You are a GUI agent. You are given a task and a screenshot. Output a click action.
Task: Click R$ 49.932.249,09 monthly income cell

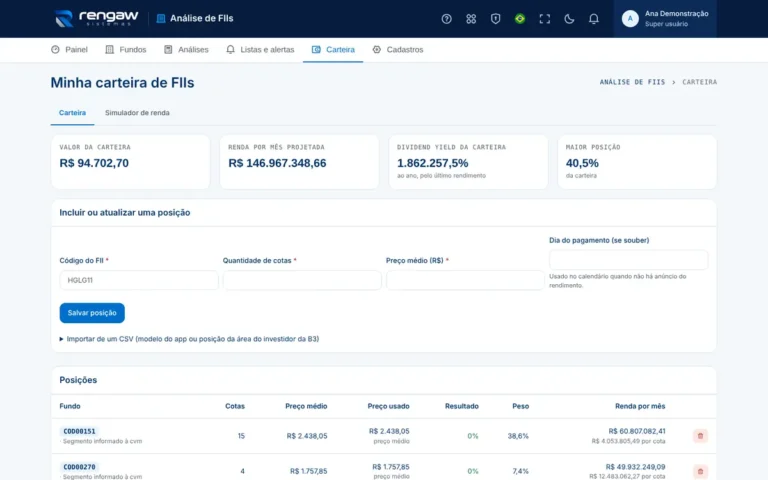[x=635, y=467]
